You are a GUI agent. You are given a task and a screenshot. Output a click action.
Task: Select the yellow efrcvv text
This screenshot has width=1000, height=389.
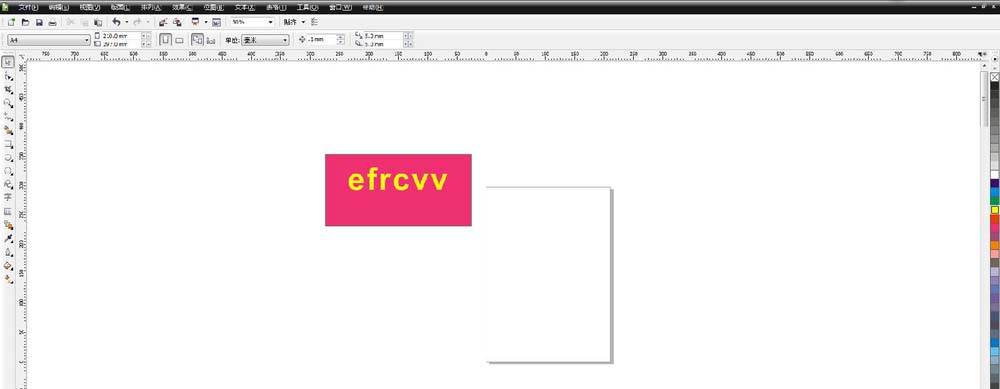tap(398, 180)
